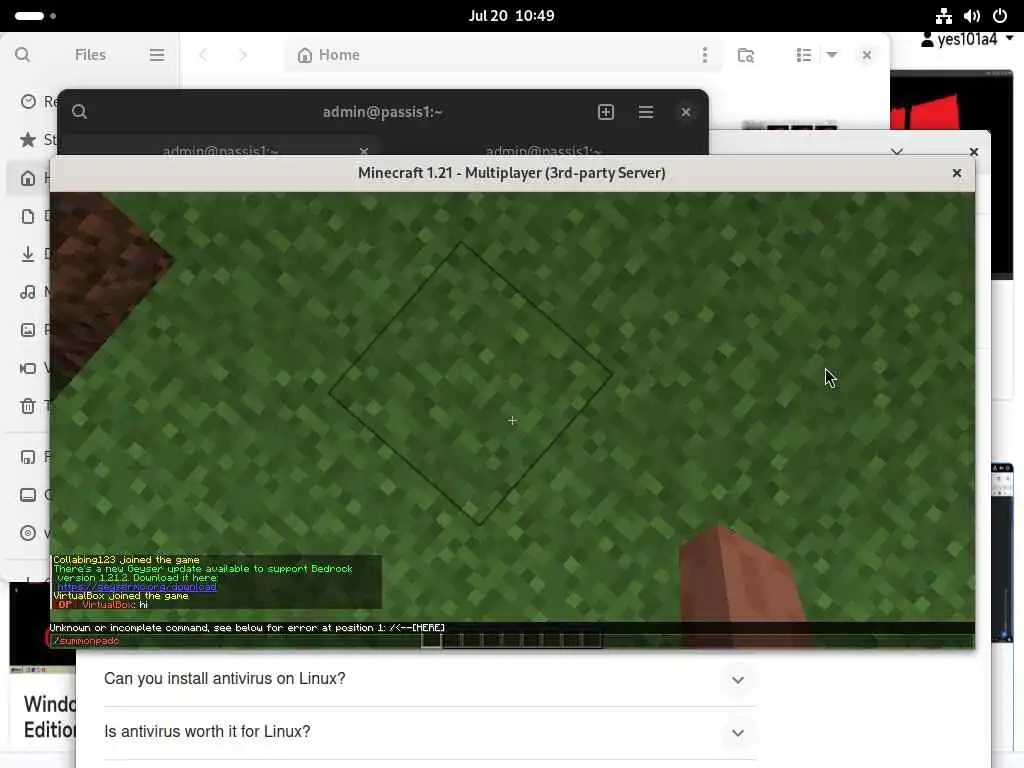Open Documents icon in Files sidebar

click(x=28, y=216)
